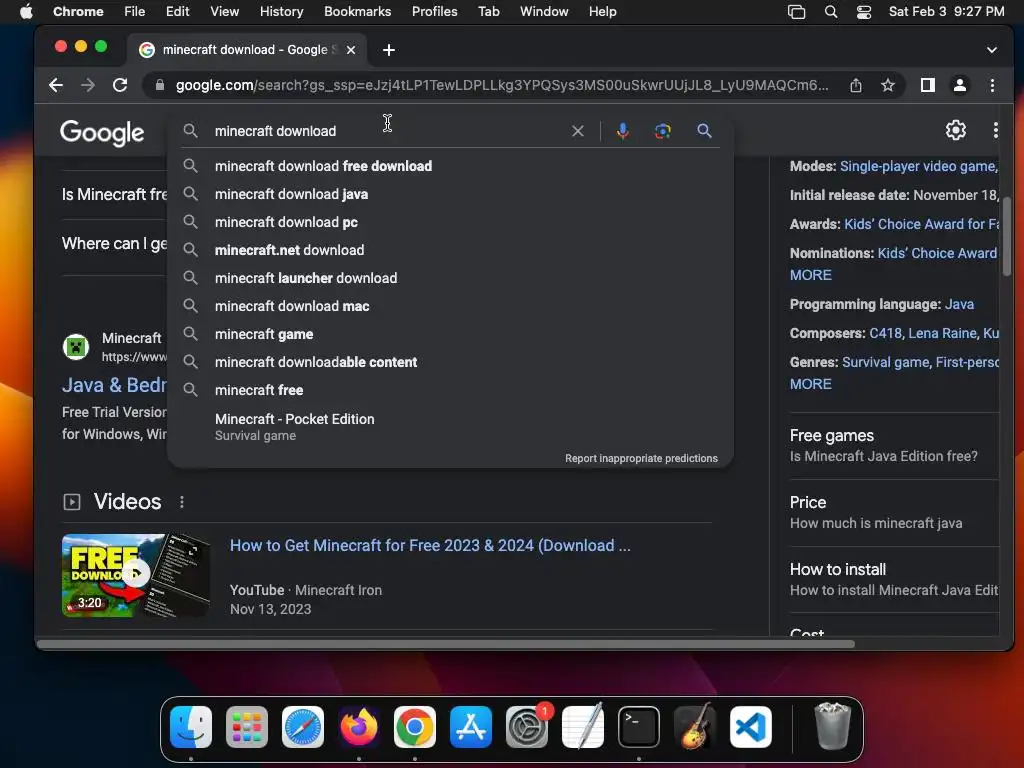Launch GarageBand from the dock
Image resolution: width=1024 pixels, height=768 pixels.
pyautogui.click(x=695, y=727)
